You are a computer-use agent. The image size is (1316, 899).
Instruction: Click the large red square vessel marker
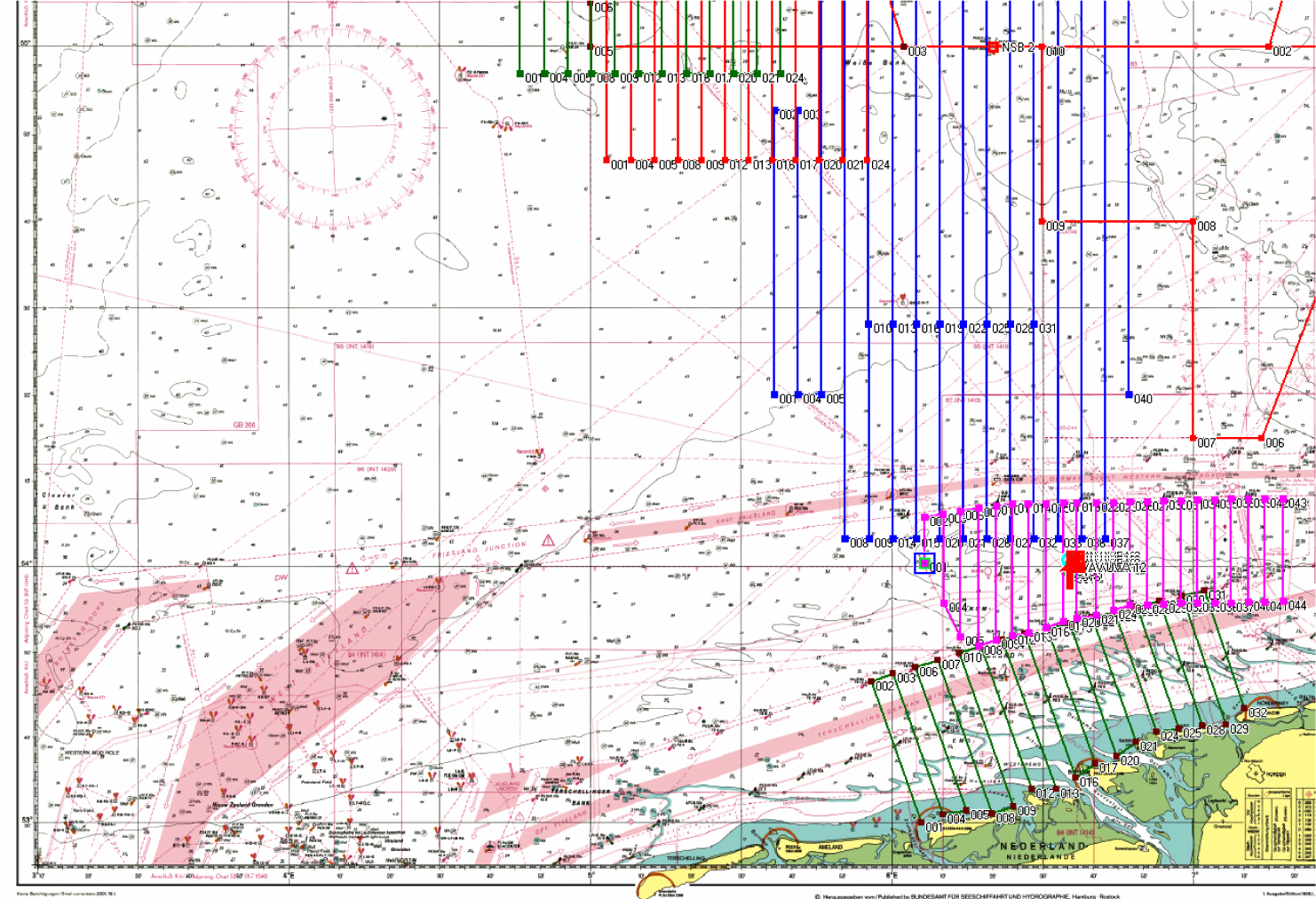pyautogui.click(x=1075, y=561)
